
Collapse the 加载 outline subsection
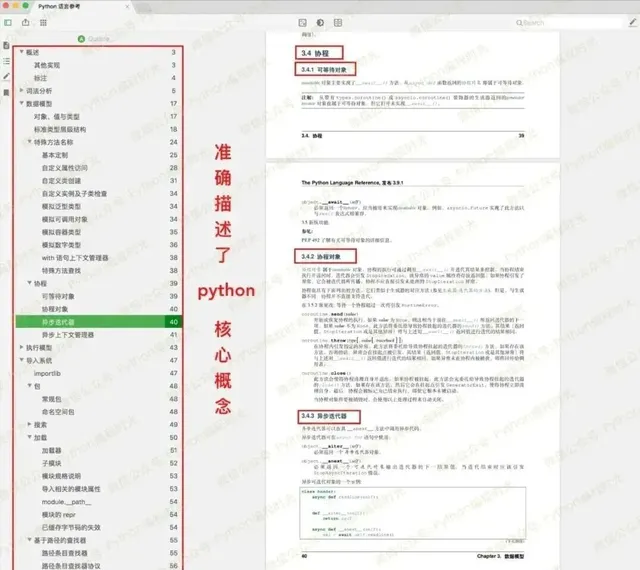click(x=29, y=437)
